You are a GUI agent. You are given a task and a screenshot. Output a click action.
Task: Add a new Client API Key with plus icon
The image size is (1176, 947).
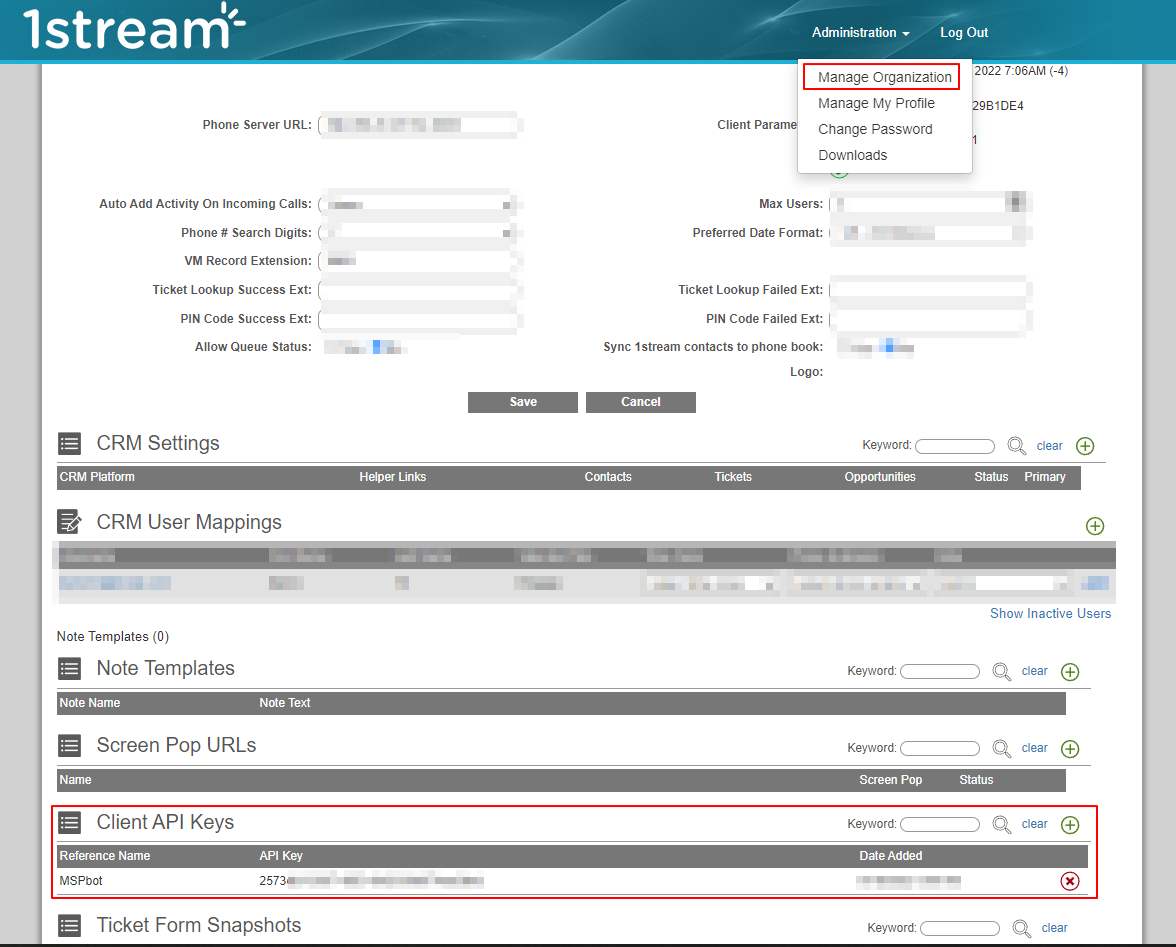point(1070,824)
